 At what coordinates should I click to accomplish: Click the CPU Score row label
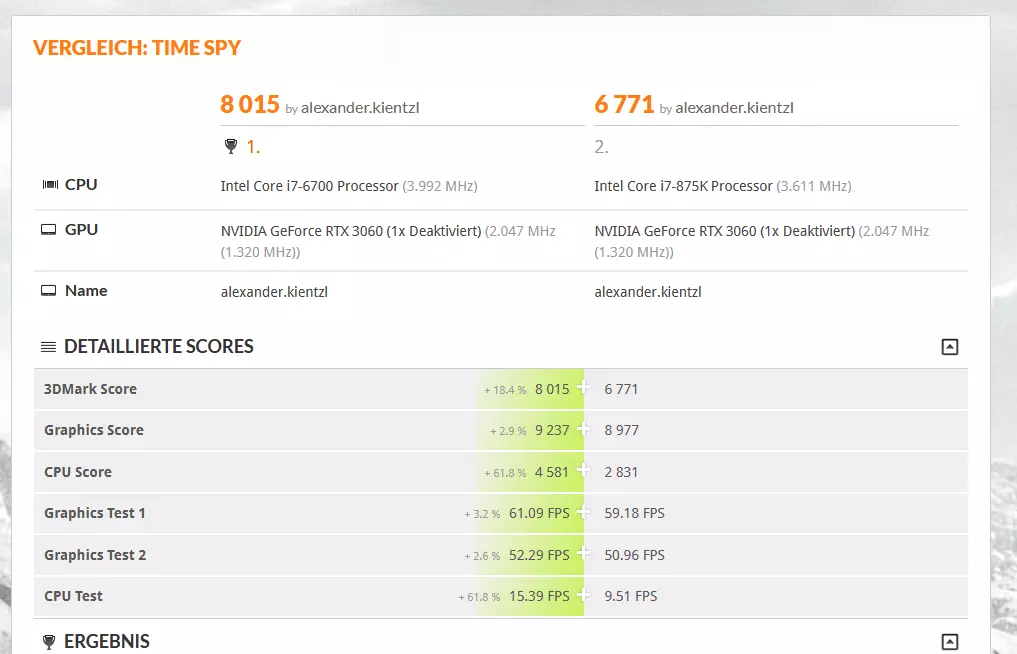click(78, 472)
